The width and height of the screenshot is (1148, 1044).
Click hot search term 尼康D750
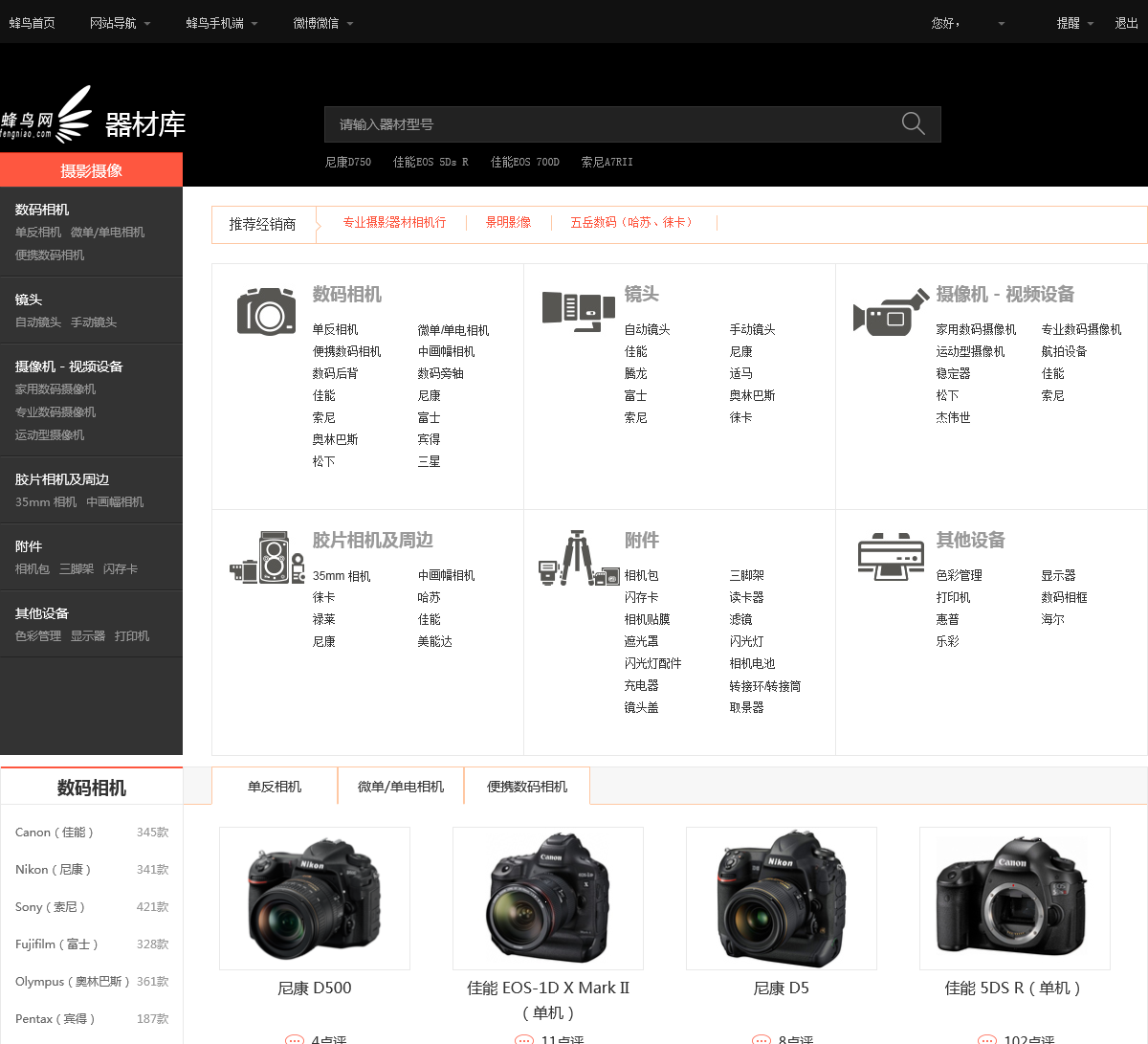click(x=348, y=162)
